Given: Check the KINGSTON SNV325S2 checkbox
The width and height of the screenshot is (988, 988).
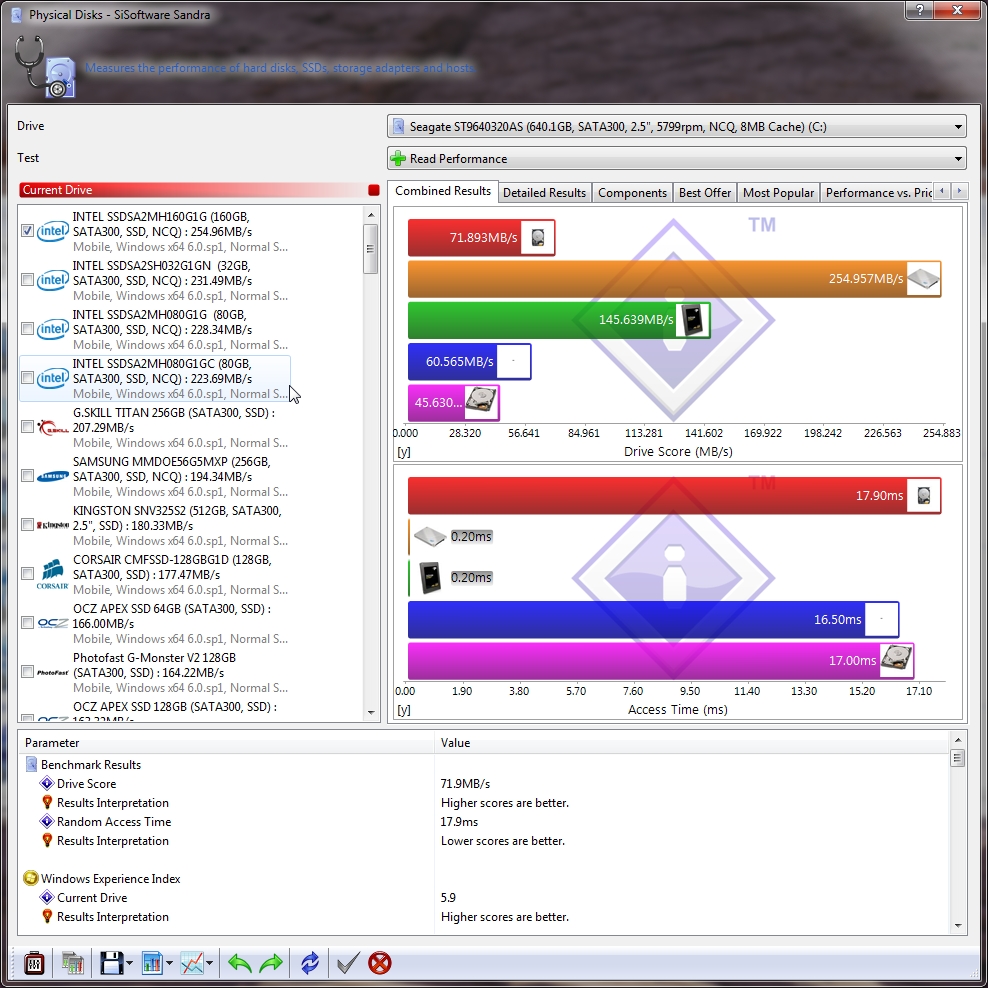Looking at the screenshot, I should pyautogui.click(x=27, y=525).
